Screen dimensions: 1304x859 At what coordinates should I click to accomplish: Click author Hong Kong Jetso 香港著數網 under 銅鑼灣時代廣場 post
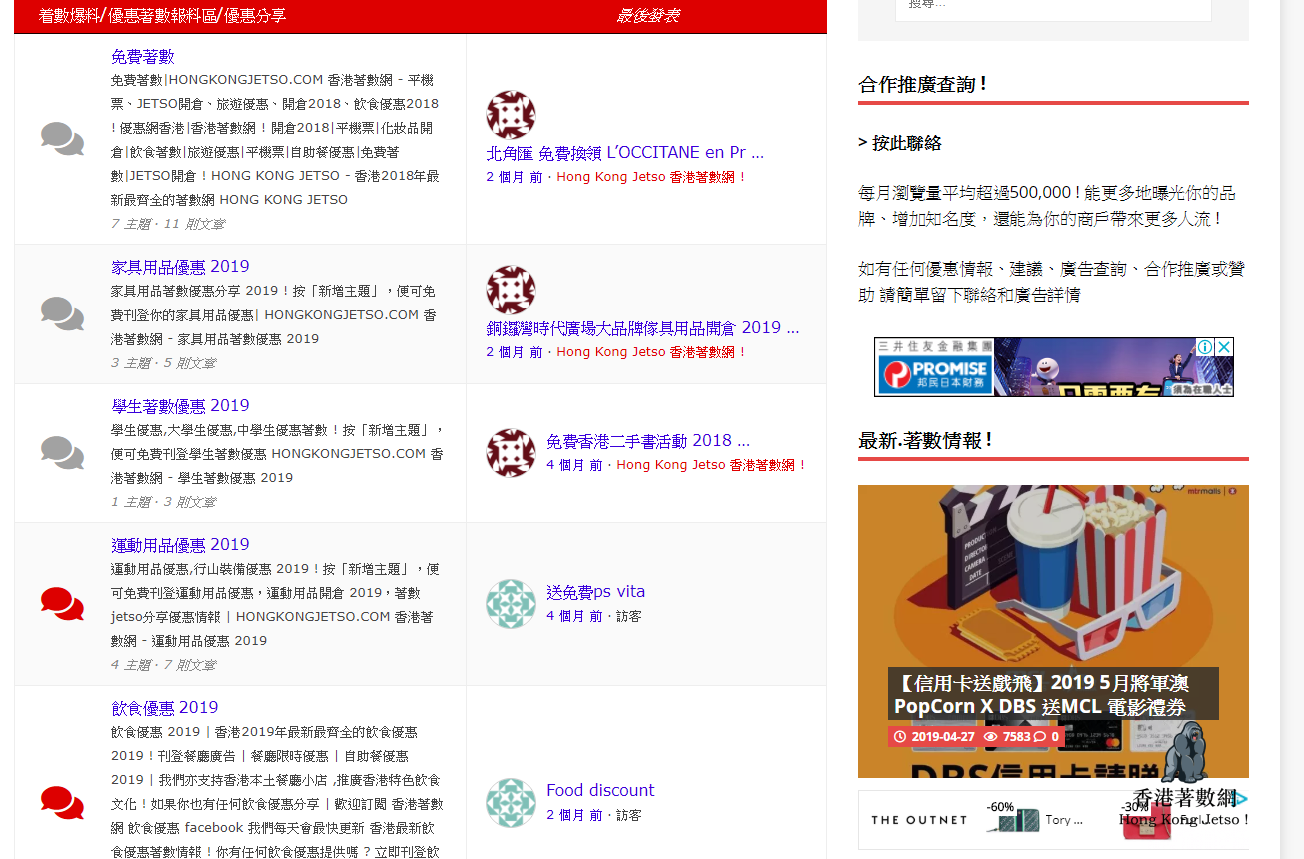tap(651, 352)
